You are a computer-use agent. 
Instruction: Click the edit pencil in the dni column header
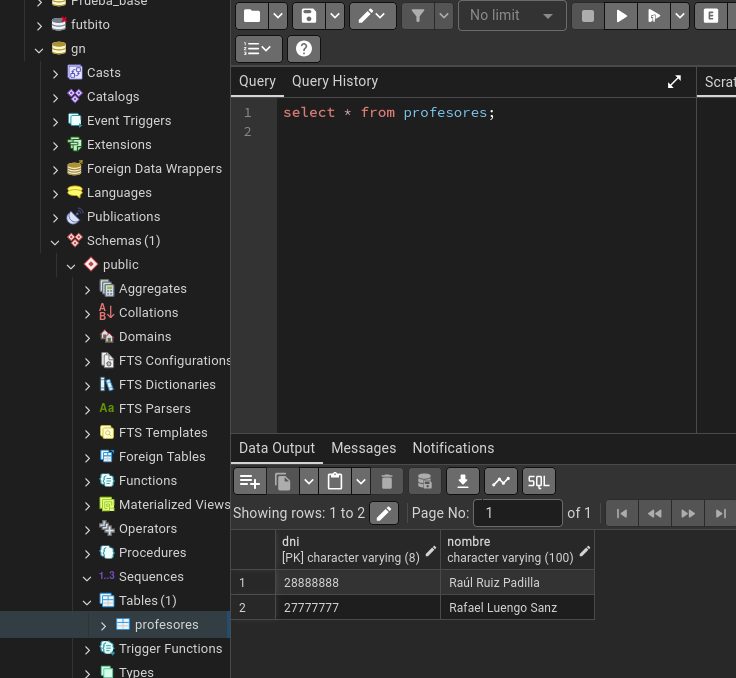pos(430,551)
